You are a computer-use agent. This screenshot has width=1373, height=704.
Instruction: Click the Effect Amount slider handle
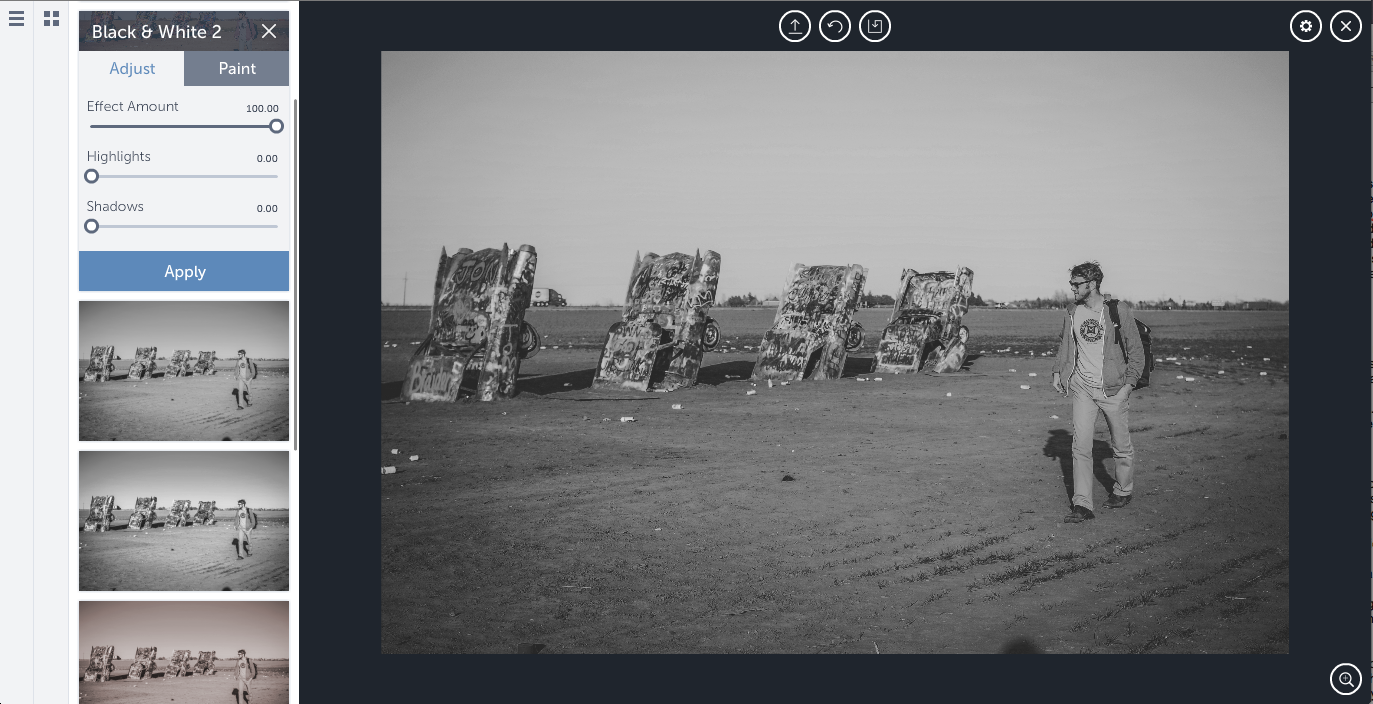276,126
